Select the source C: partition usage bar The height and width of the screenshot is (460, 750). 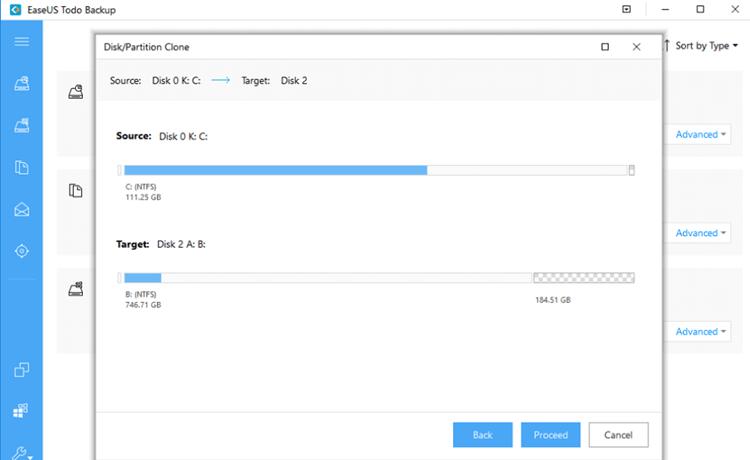pyautogui.click(x=375, y=170)
